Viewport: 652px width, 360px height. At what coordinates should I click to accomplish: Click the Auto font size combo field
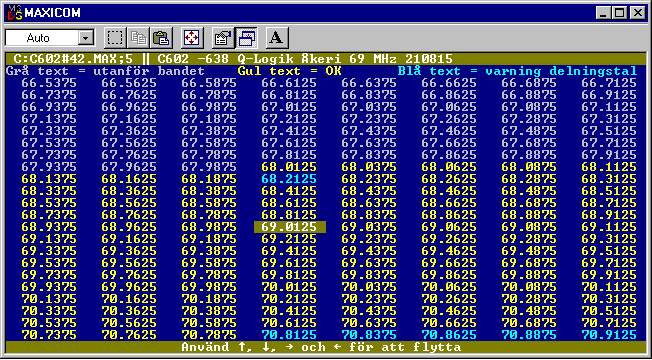[49, 38]
